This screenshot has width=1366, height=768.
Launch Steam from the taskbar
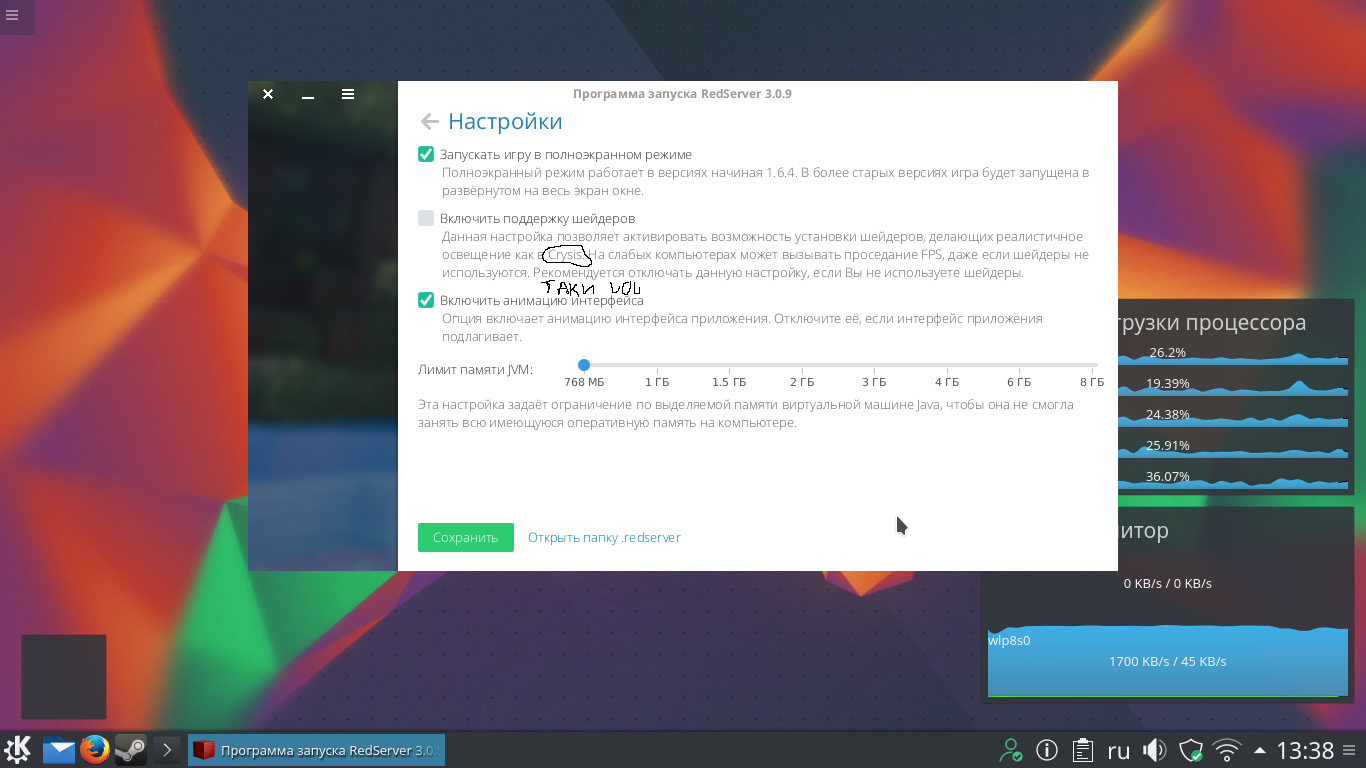(x=131, y=749)
